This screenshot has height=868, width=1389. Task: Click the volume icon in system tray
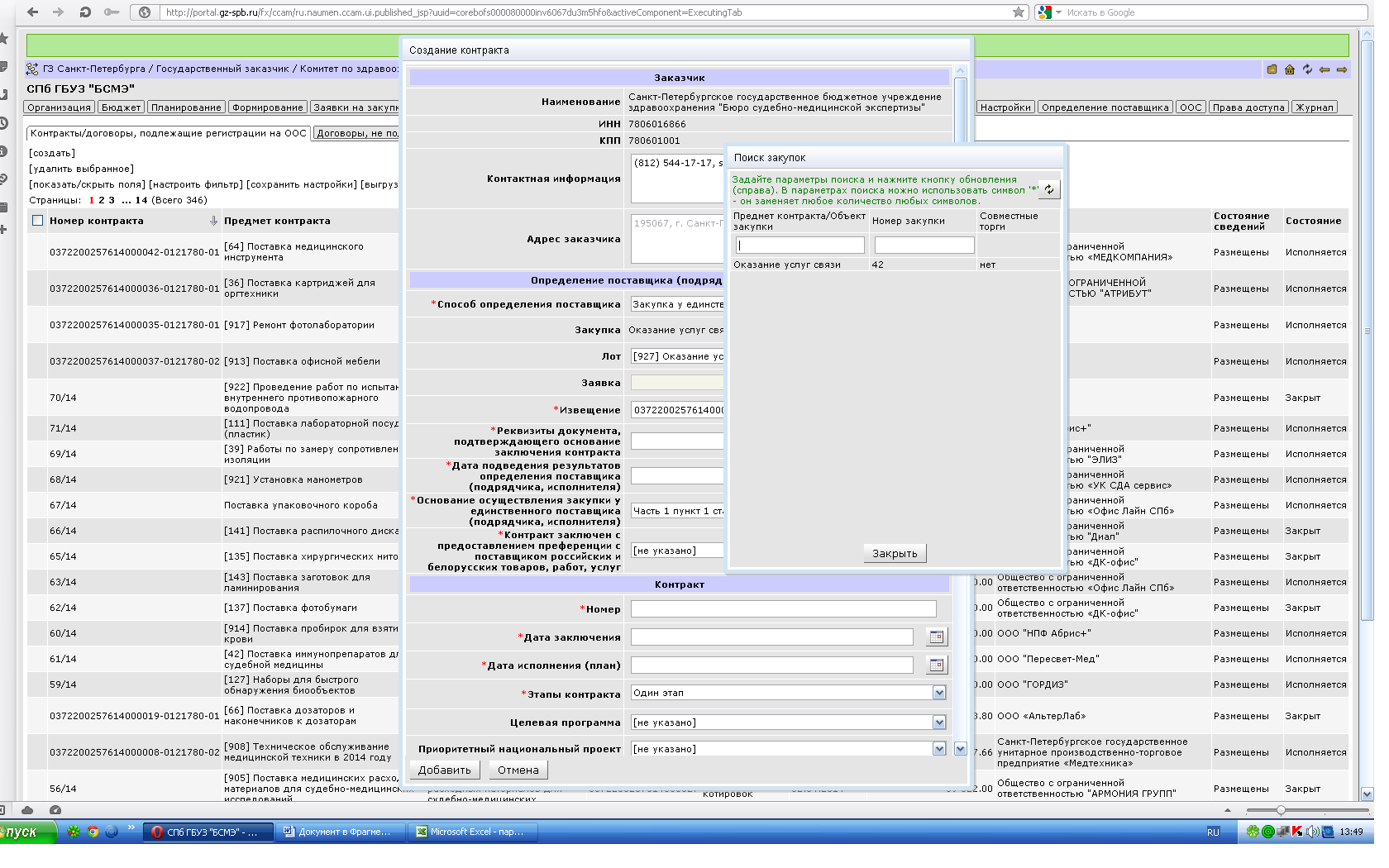pyautogui.click(x=1312, y=832)
